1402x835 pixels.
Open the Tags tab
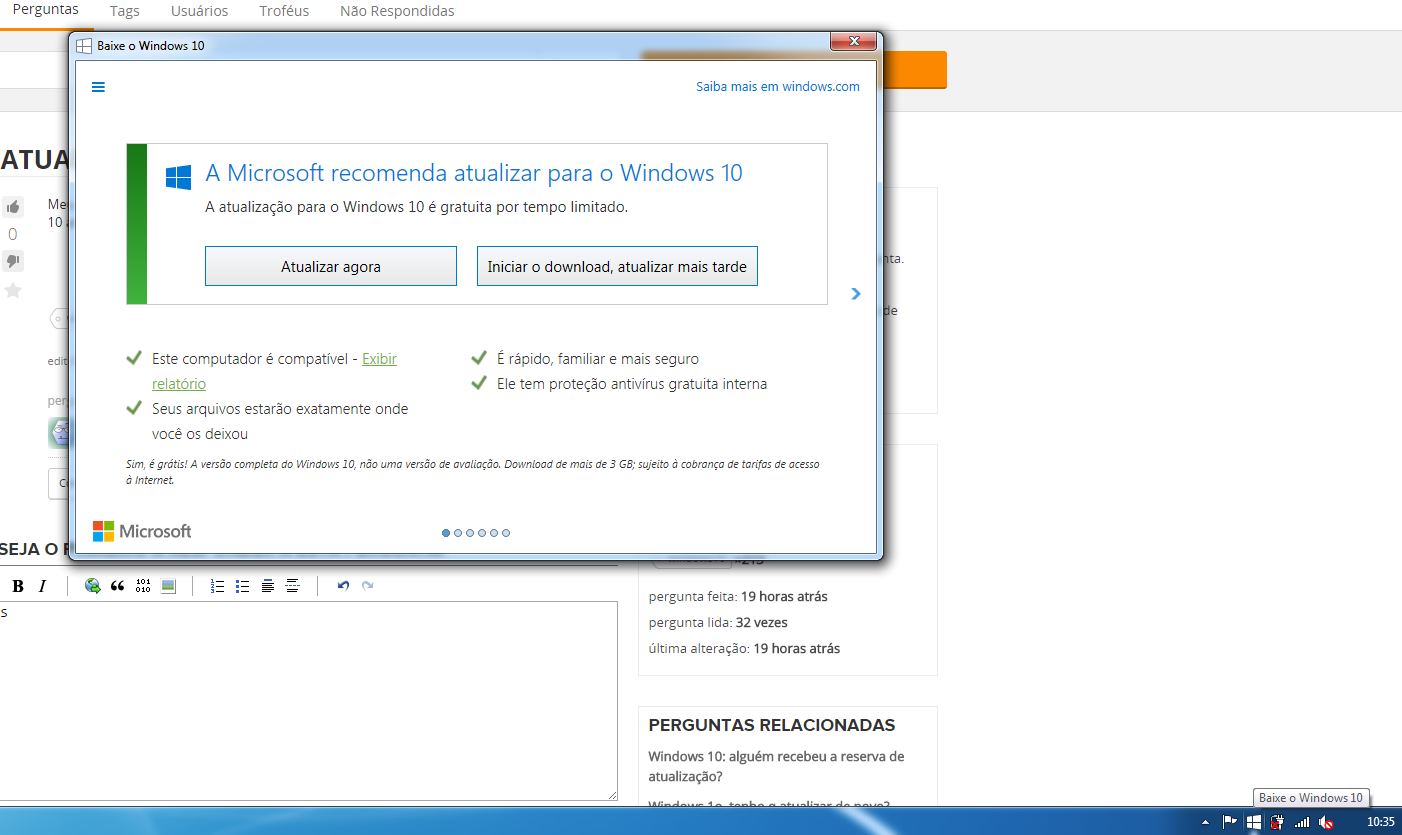click(x=125, y=11)
